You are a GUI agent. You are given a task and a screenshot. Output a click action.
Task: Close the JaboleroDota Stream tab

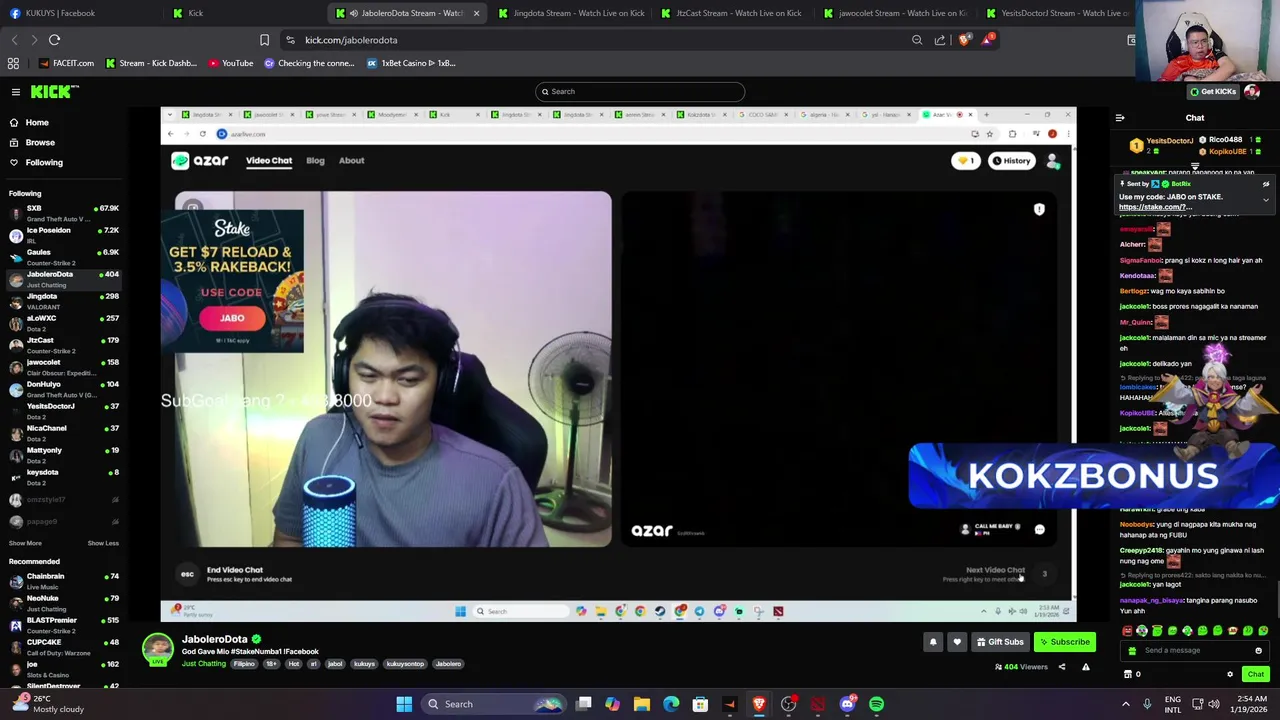pos(476,13)
